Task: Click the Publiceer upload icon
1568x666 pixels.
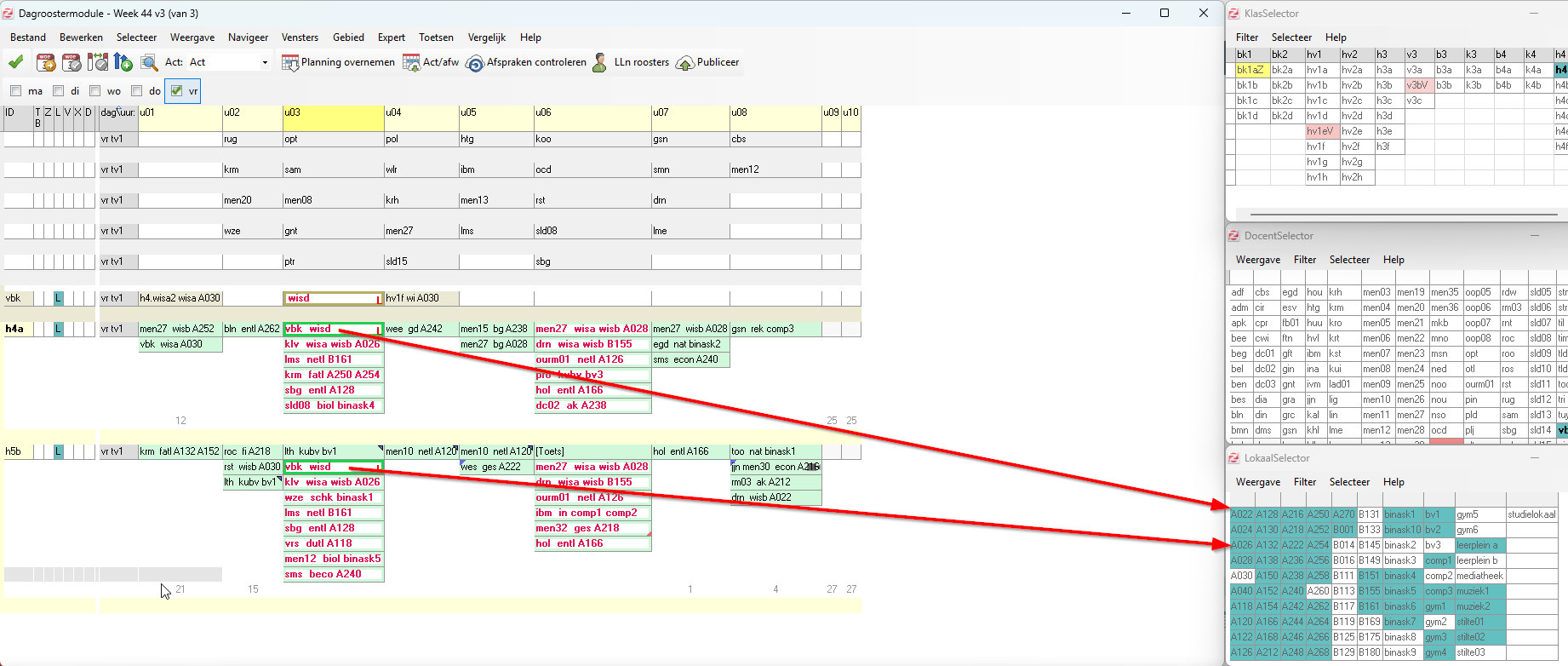Action: click(x=684, y=63)
